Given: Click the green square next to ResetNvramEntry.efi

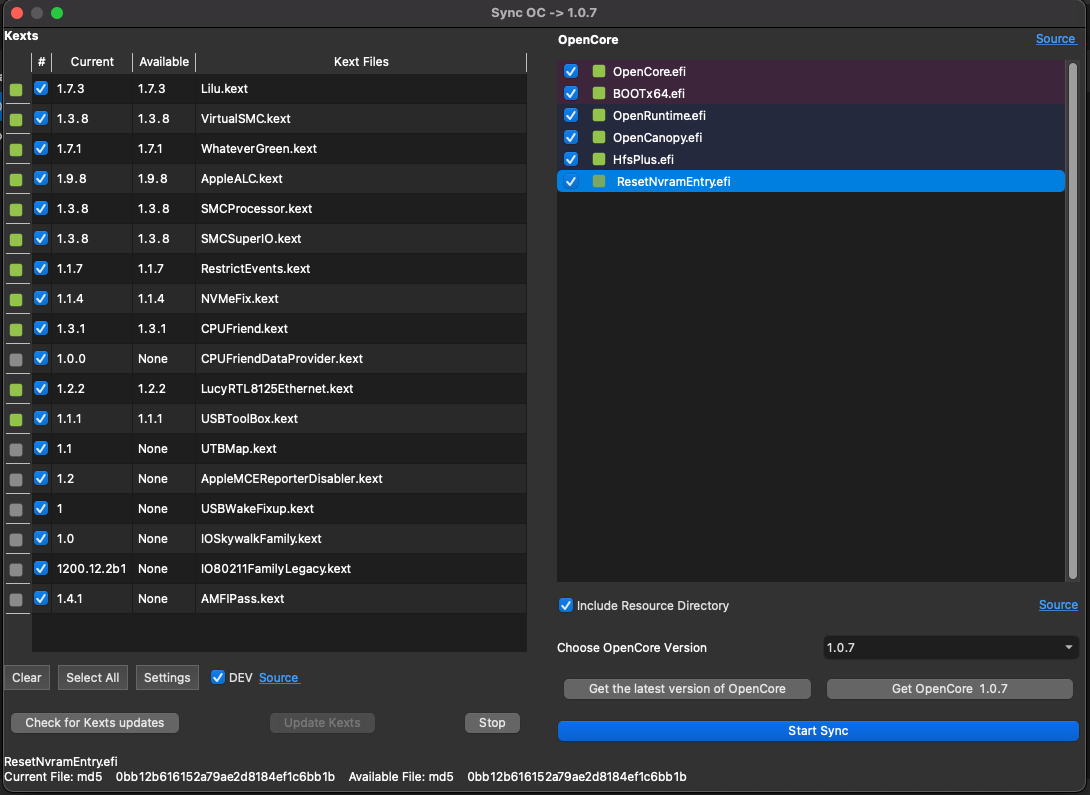Looking at the screenshot, I should (599, 181).
